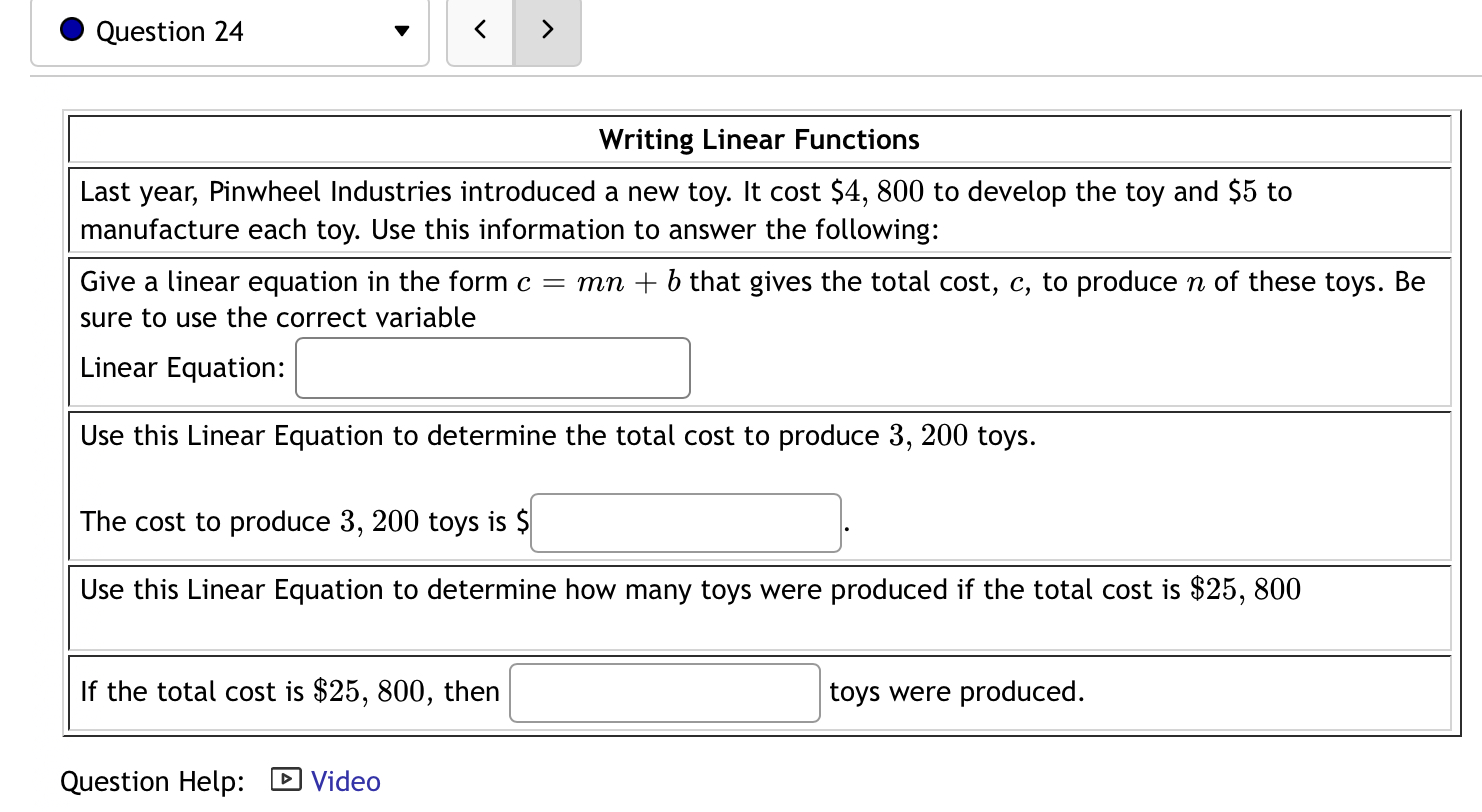This screenshot has width=1482, height=812.
Task: Go to the previous question arrow
Action: pos(480,32)
